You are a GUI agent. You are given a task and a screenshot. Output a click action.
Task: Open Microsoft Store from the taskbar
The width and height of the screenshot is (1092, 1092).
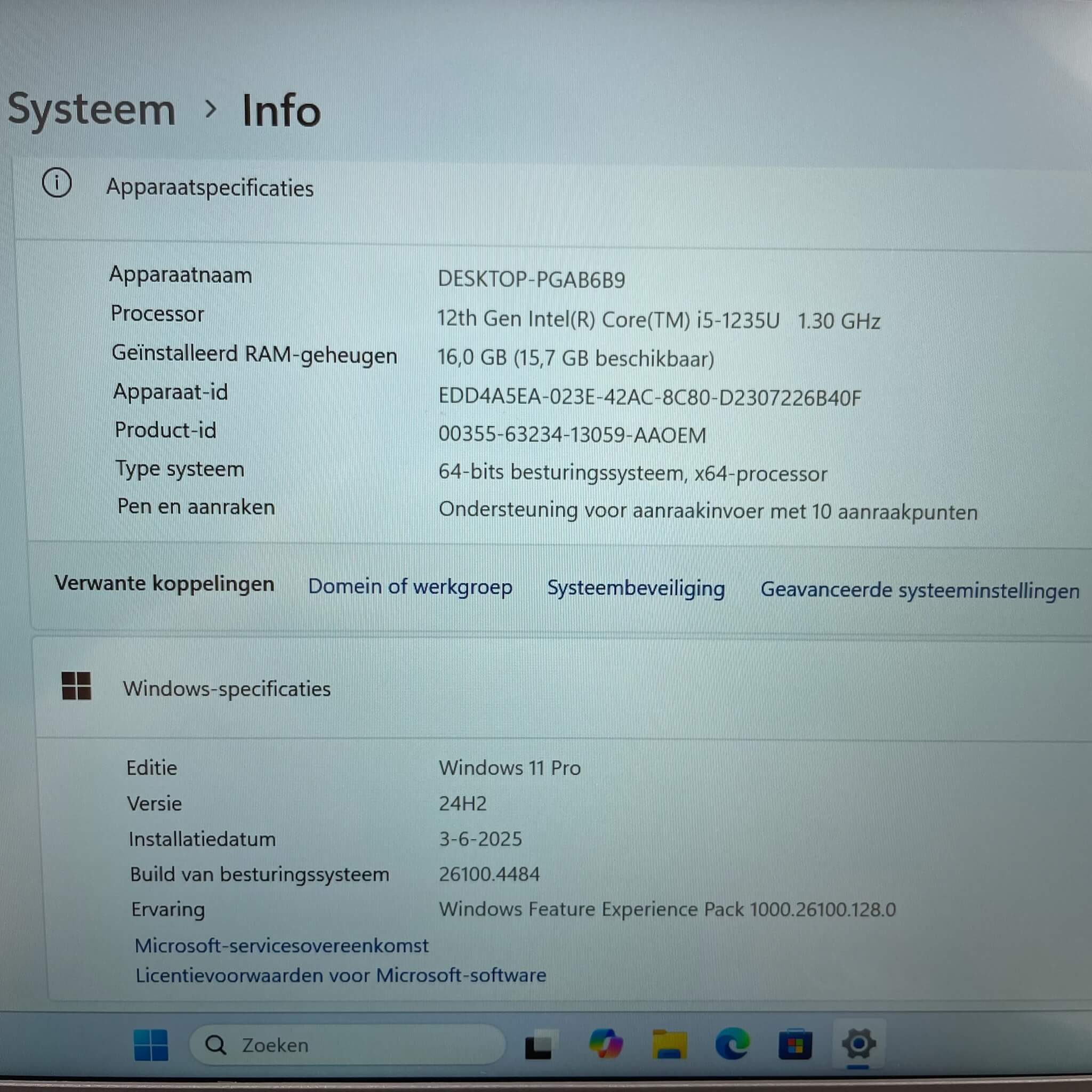tap(795, 1045)
